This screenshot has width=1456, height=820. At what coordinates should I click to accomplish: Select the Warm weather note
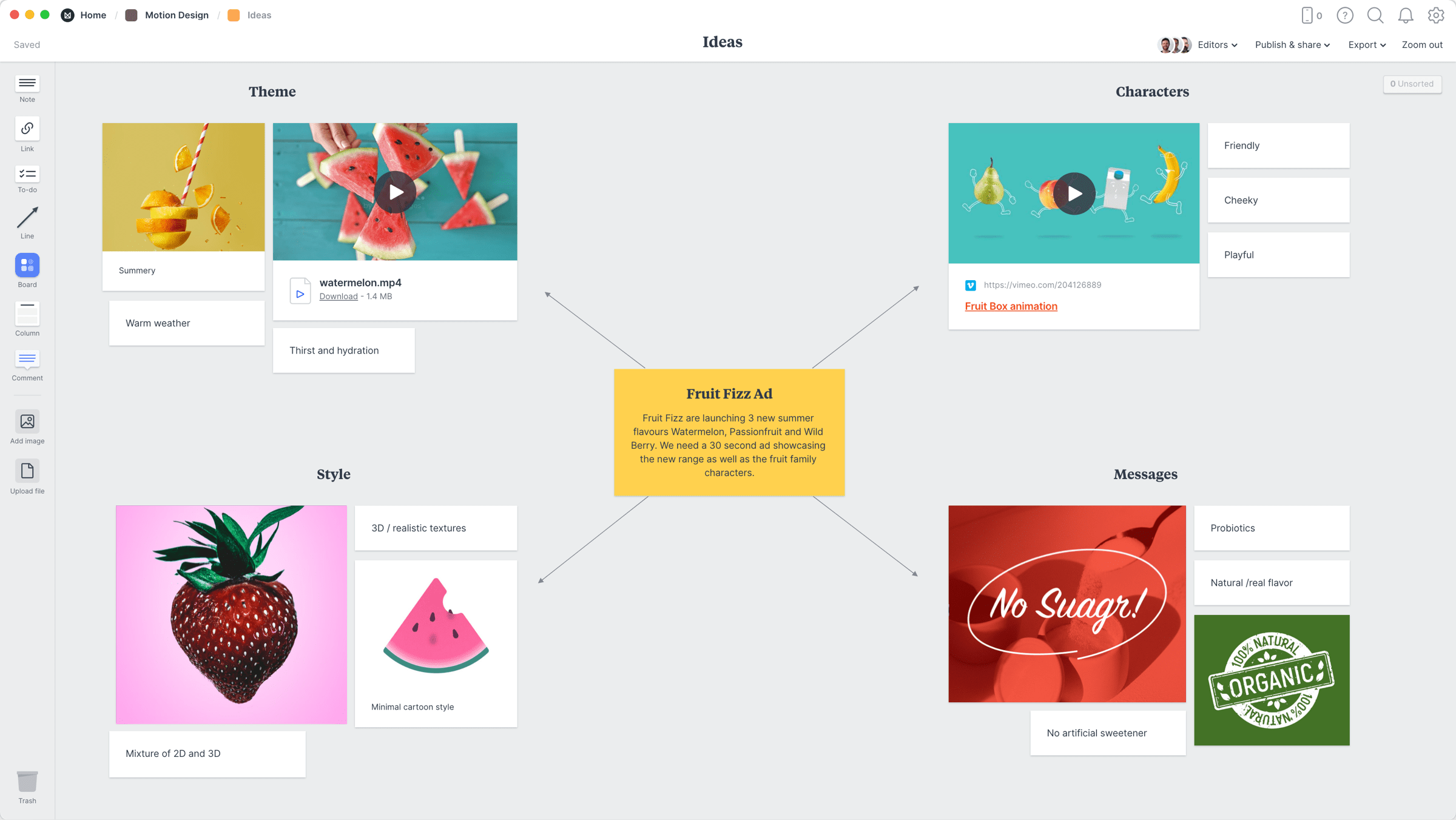(187, 323)
